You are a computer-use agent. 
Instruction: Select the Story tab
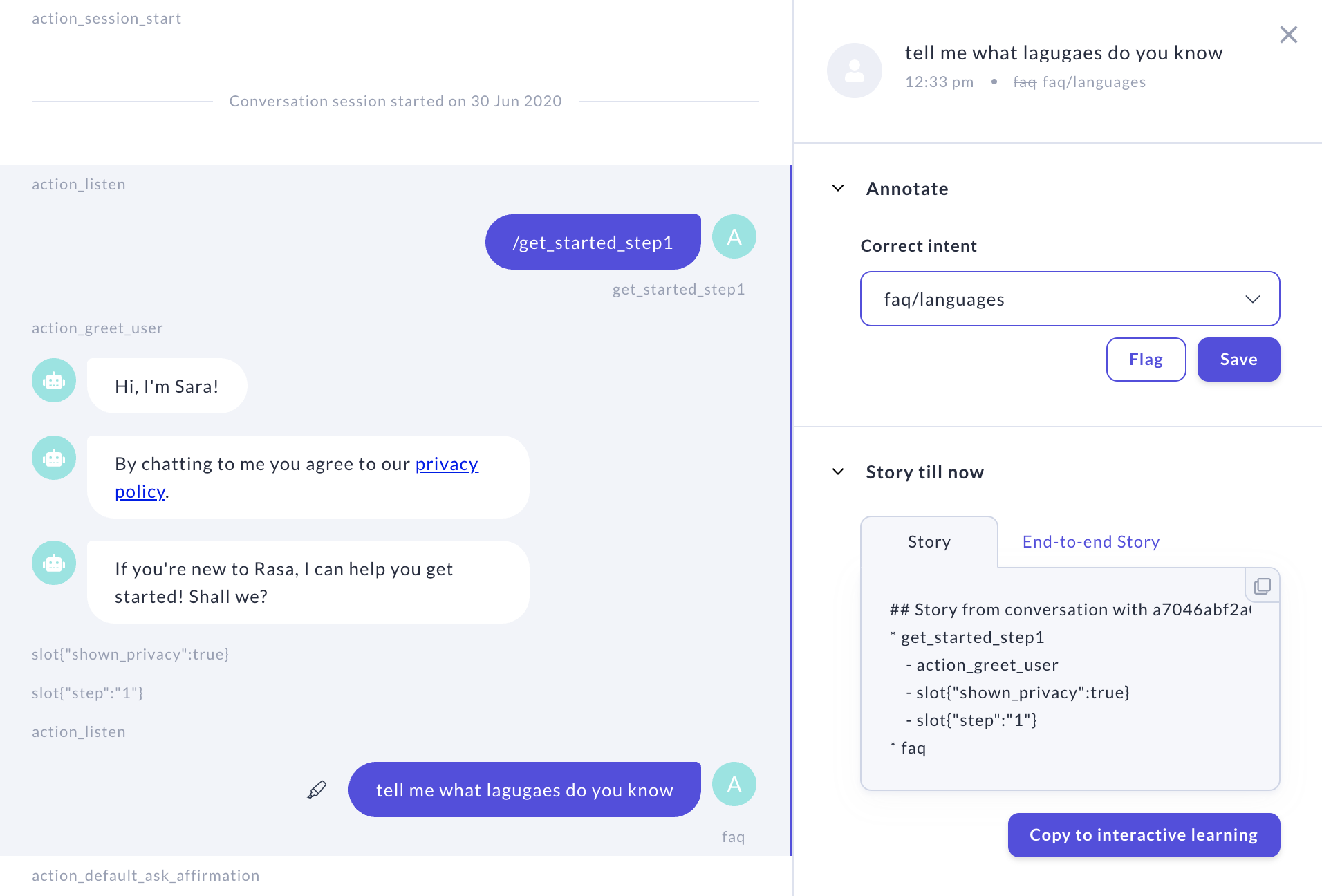click(929, 541)
